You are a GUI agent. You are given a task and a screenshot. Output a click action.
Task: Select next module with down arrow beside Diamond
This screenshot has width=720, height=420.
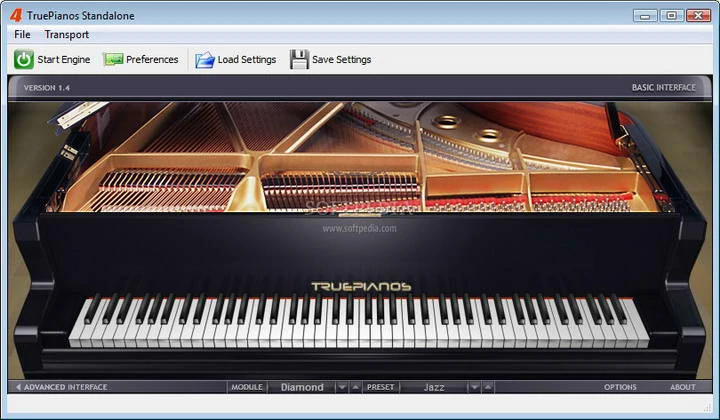[x=342, y=387]
